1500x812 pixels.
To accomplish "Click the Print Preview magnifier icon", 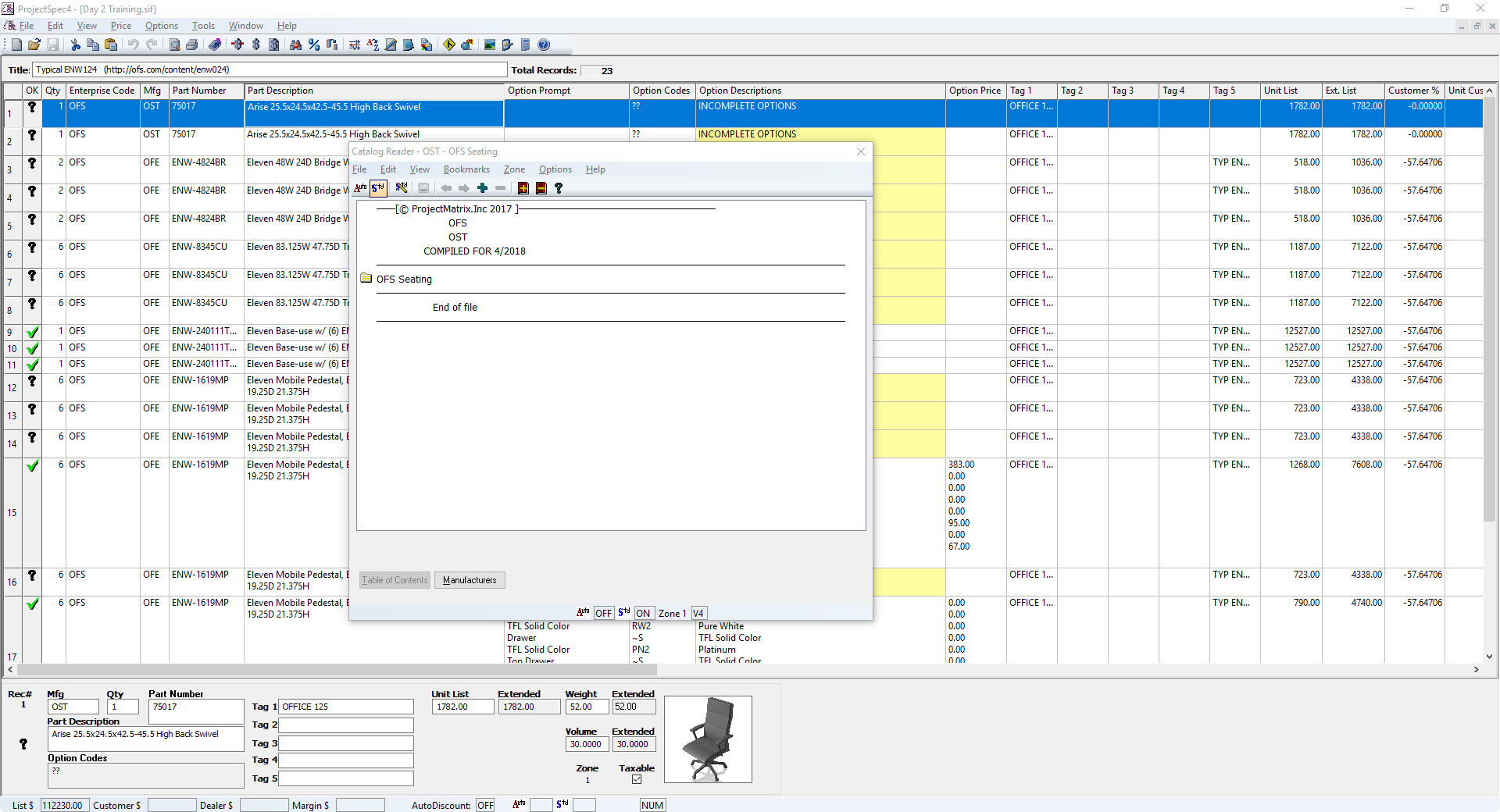I will (174, 45).
